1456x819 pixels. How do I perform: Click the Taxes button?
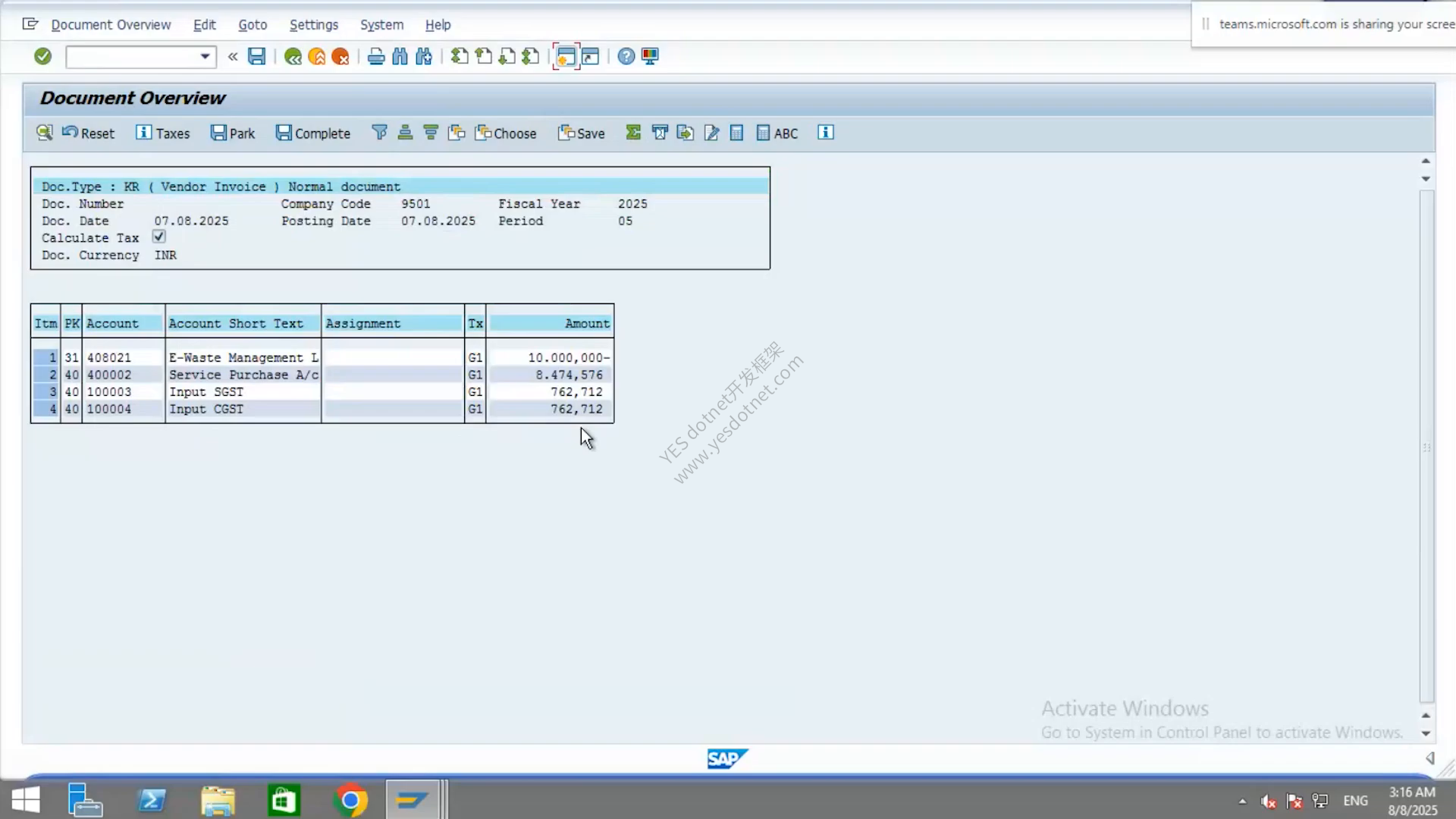[163, 133]
